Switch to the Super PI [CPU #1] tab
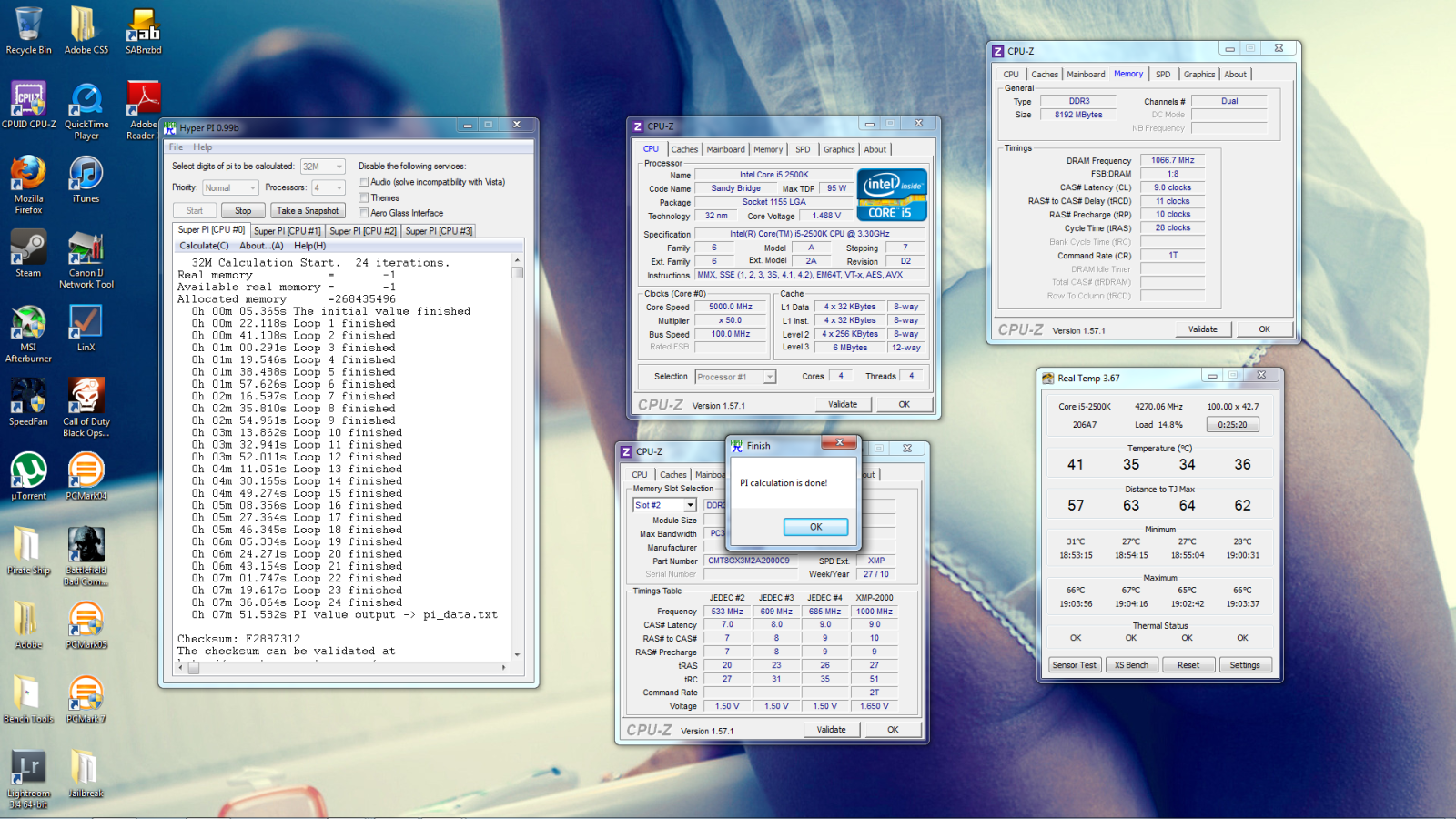The width and height of the screenshot is (1456, 819). pos(288,231)
